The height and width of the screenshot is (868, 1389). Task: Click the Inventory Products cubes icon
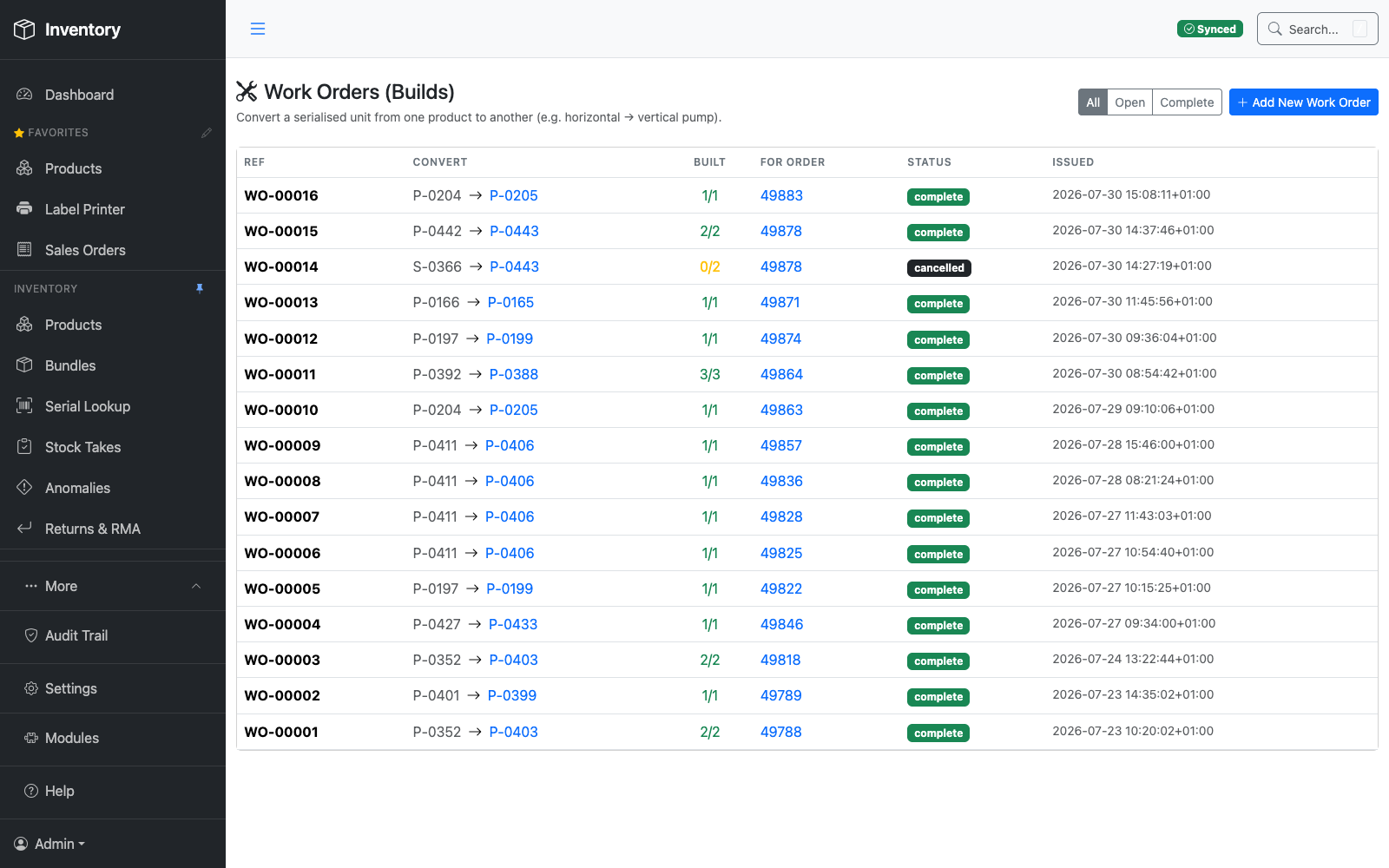point(24,325)
